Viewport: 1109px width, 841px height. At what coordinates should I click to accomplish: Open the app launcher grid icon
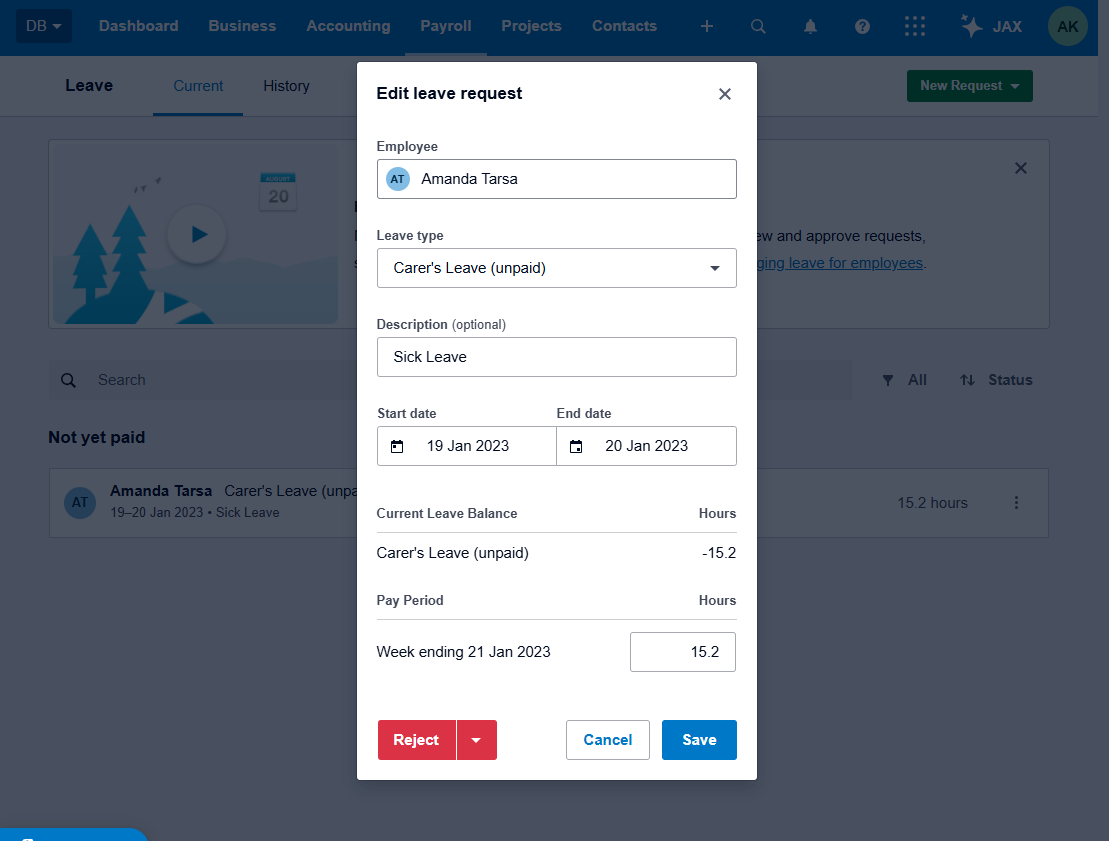(914, 27)
